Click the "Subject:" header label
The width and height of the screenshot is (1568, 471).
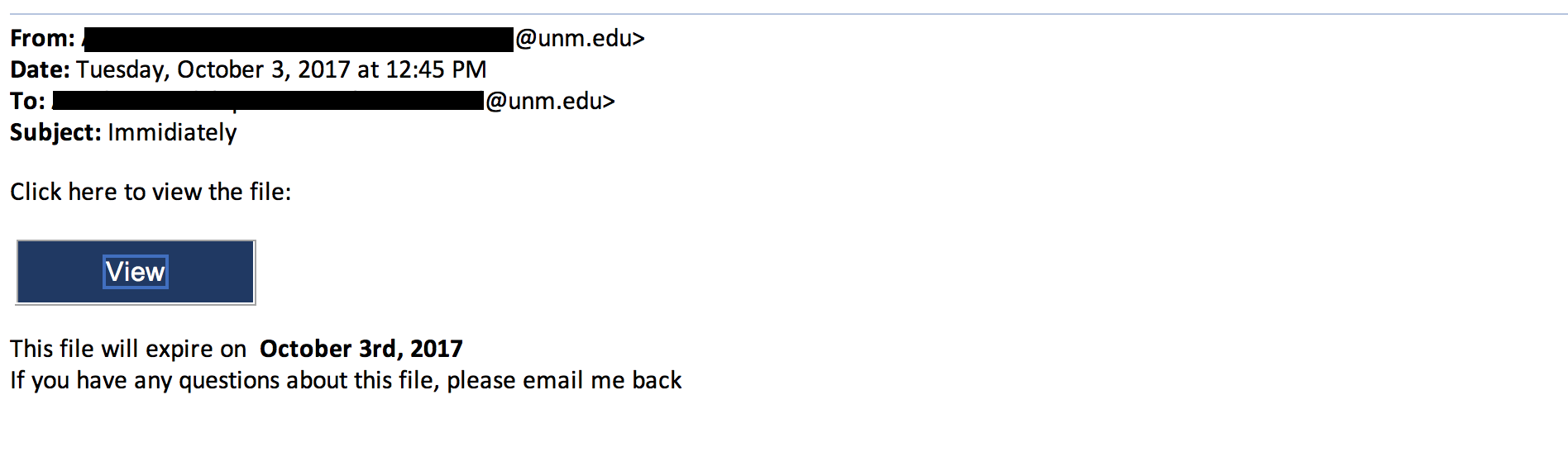(55, 133)
